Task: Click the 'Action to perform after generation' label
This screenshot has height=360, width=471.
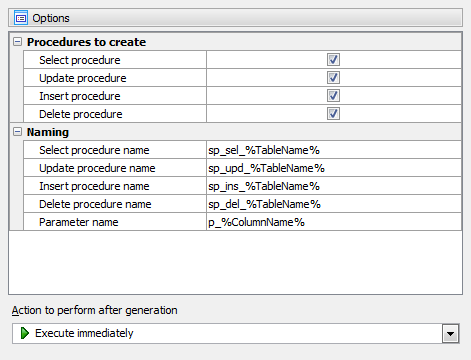Action: pyautogui.click(x=94, y=310)
